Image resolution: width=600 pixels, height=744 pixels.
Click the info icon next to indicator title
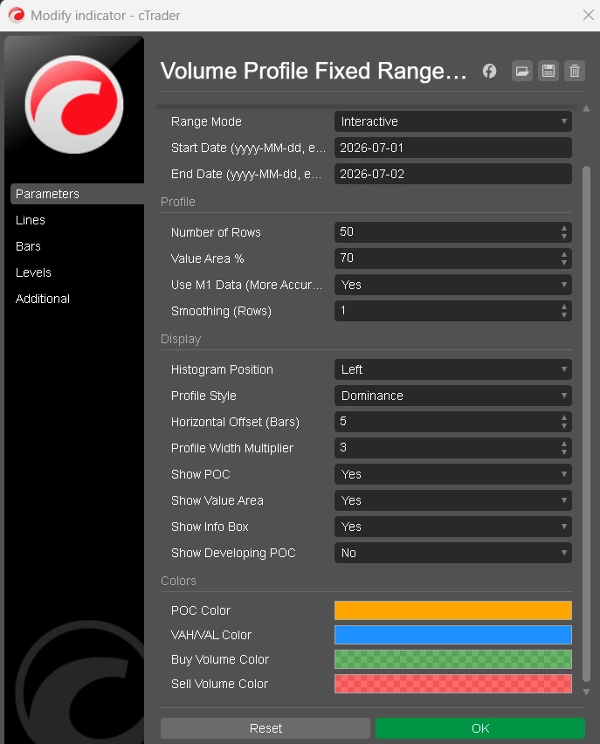[x=489, y=71]
